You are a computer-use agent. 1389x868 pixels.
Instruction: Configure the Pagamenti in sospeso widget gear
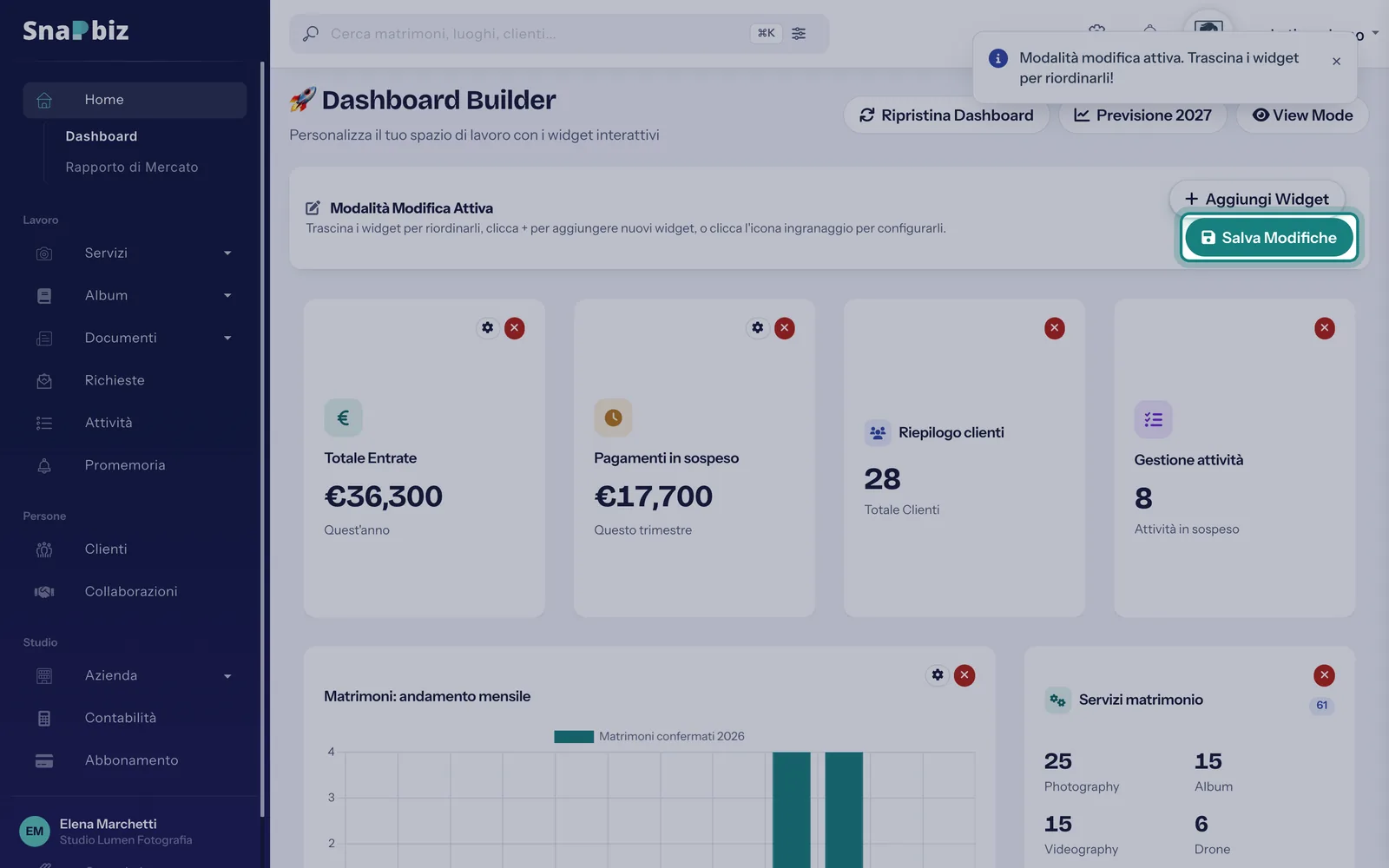[x=758, y=328]
